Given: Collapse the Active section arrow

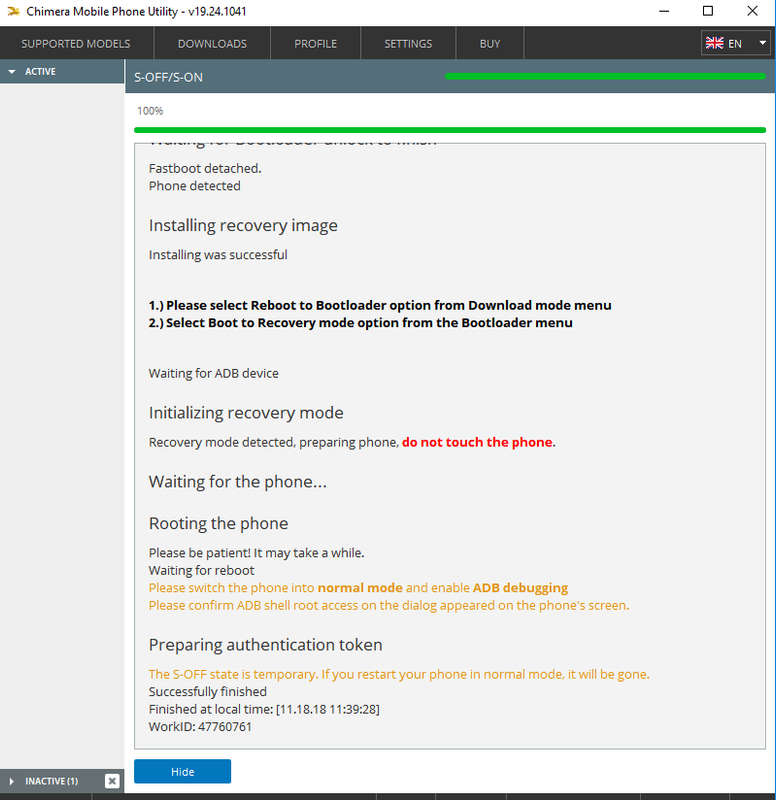Looking at the screenshot, I should coord(12,71).
